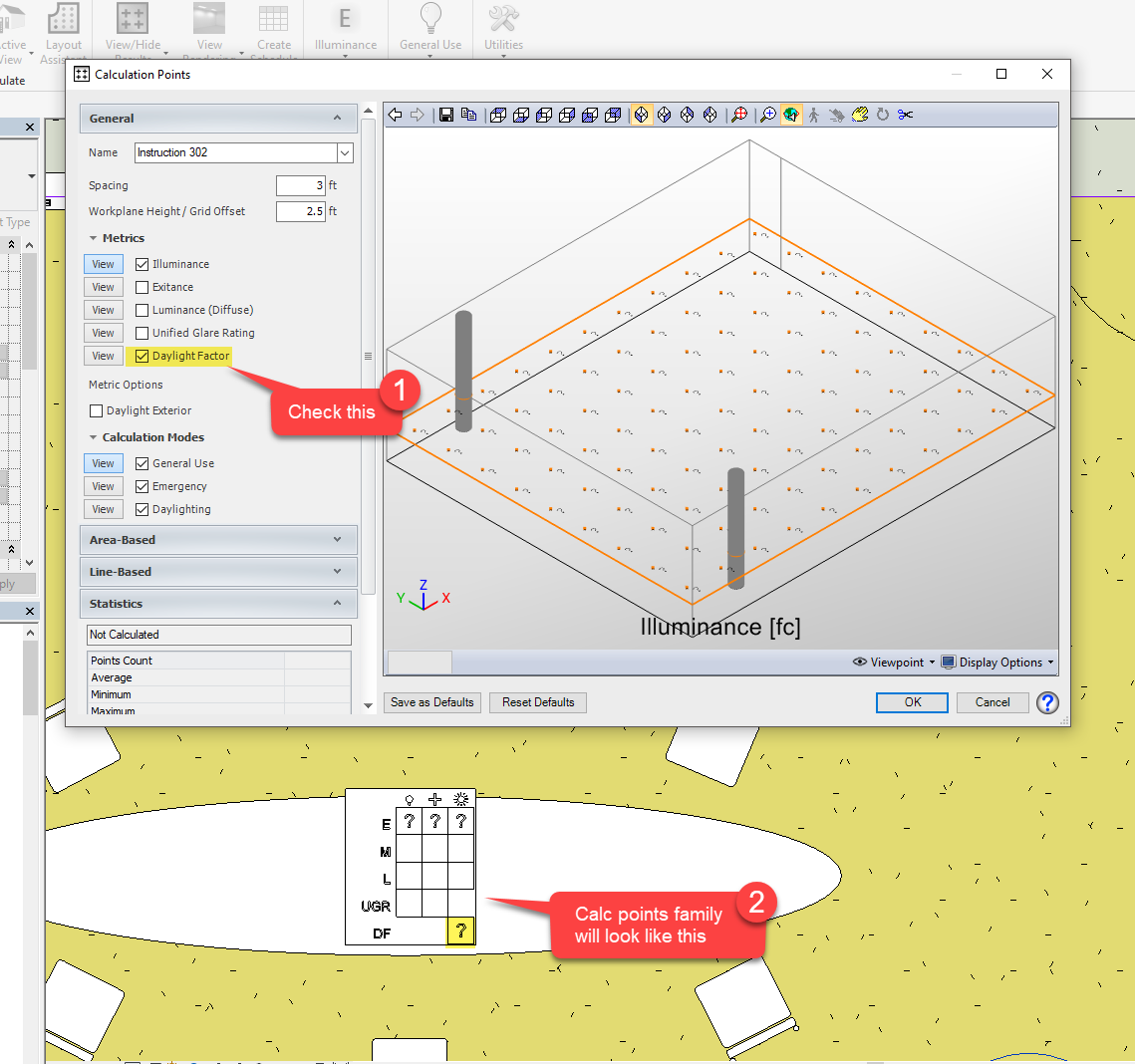Enable Unified Glare Rating checkbox

tap(142, 333)
